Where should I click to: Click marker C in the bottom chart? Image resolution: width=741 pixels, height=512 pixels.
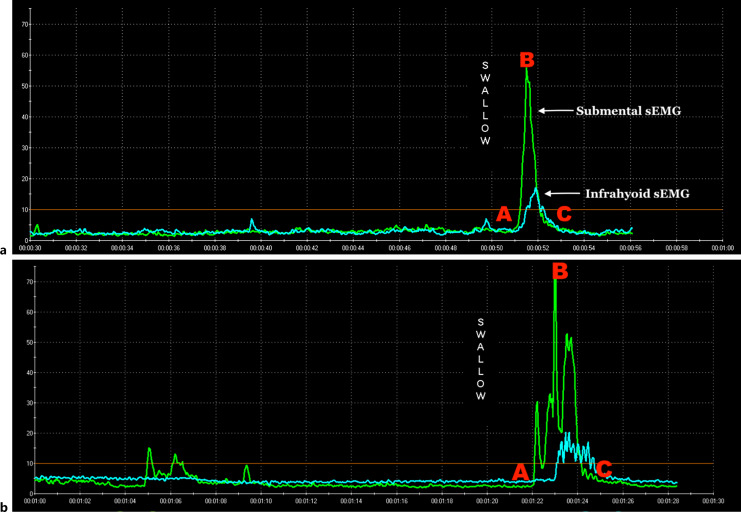tap(603, 467)
